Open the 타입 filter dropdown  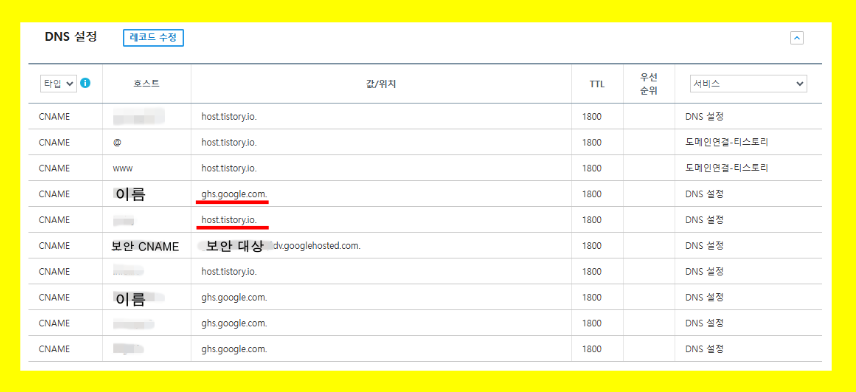[x=58, y=84]
